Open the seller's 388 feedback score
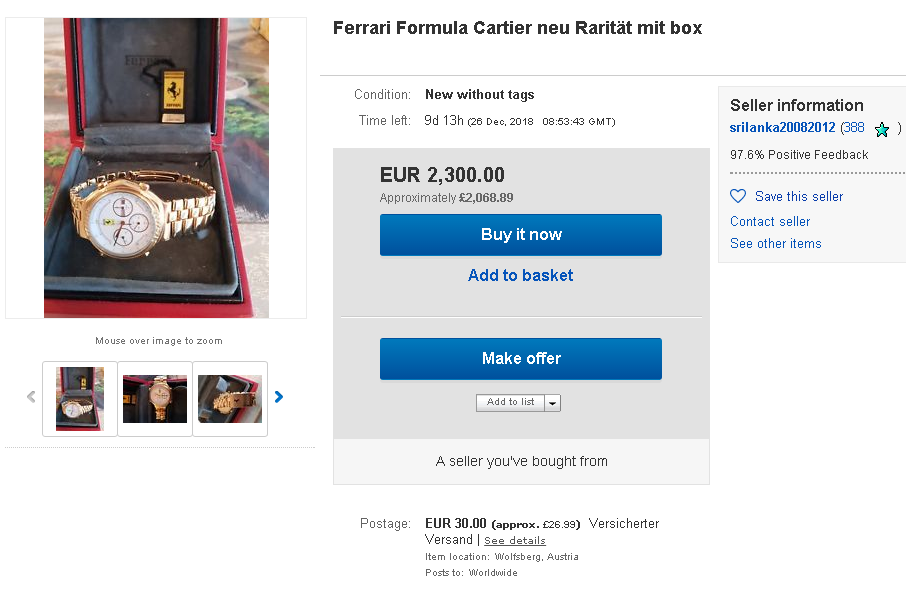The width and height of the screenshot is (906, 594). click(853, 128)
